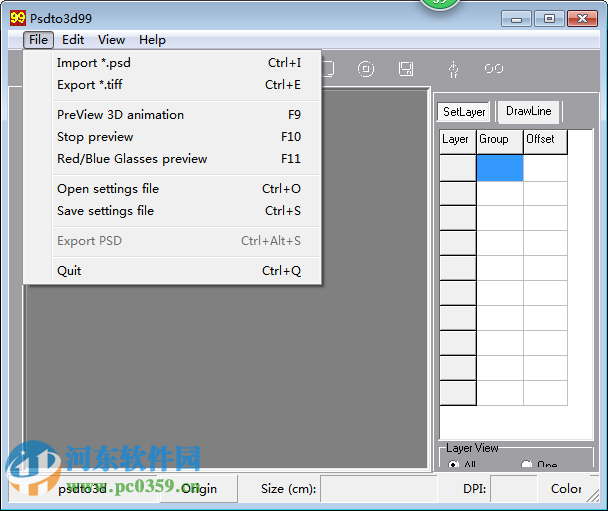The width and height of the screenshot is (608, 511).
Task: Click the first row Offset cell
Action: (x=545, y=168)
